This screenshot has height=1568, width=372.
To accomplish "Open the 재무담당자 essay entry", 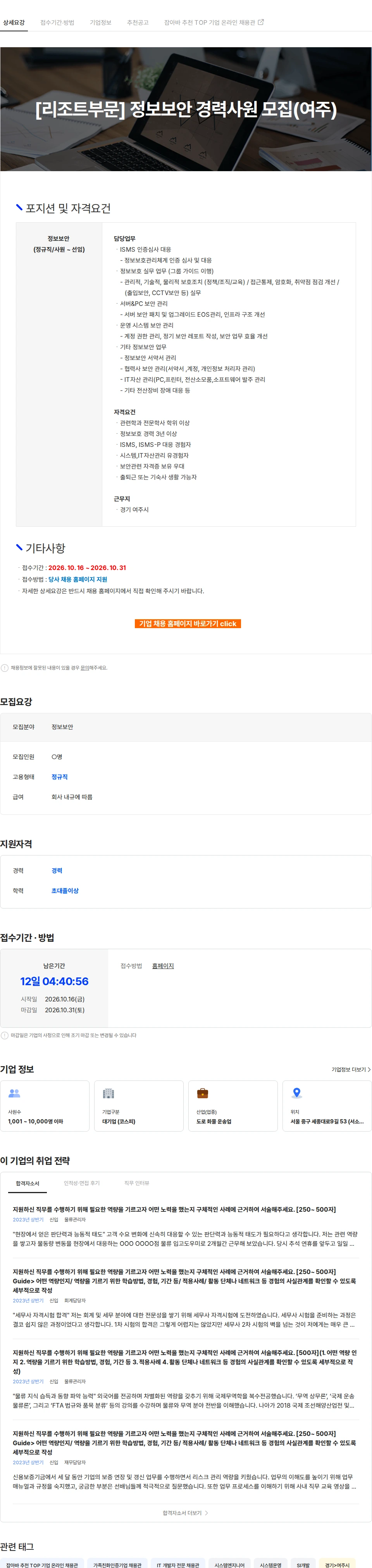I will 185,1459.
